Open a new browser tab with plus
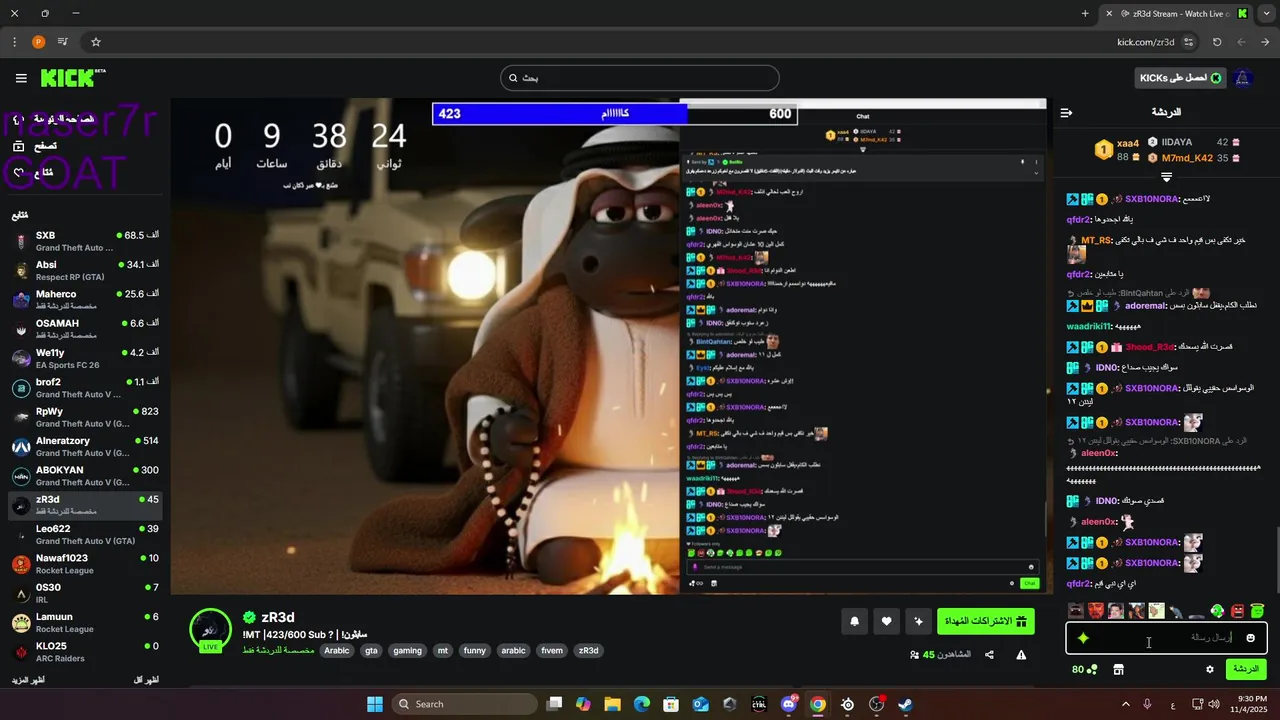 point(1085,13)
